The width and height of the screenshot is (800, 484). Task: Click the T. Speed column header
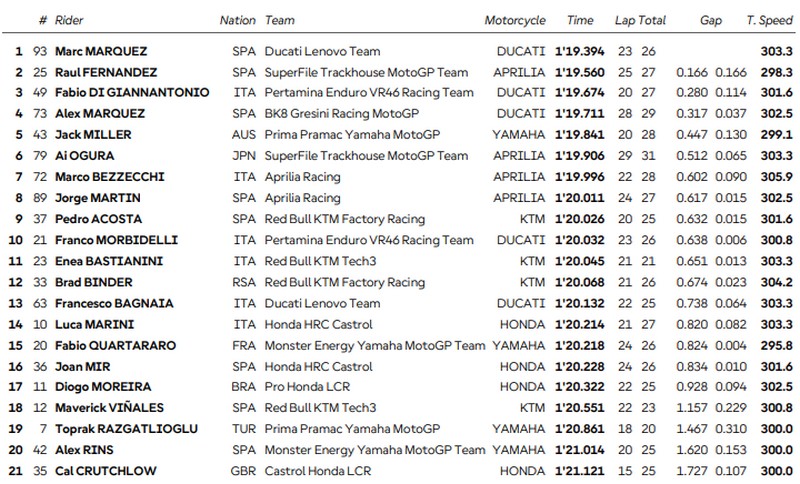click(x=770, y=20)
